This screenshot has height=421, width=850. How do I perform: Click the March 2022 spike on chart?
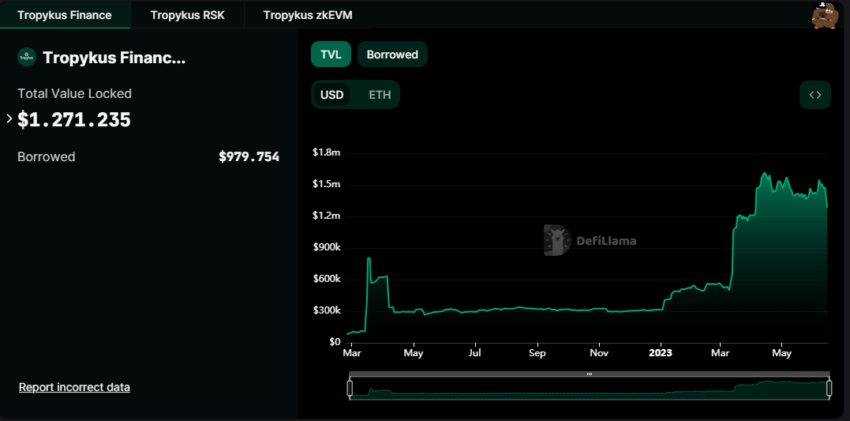[x=369, y=260]
